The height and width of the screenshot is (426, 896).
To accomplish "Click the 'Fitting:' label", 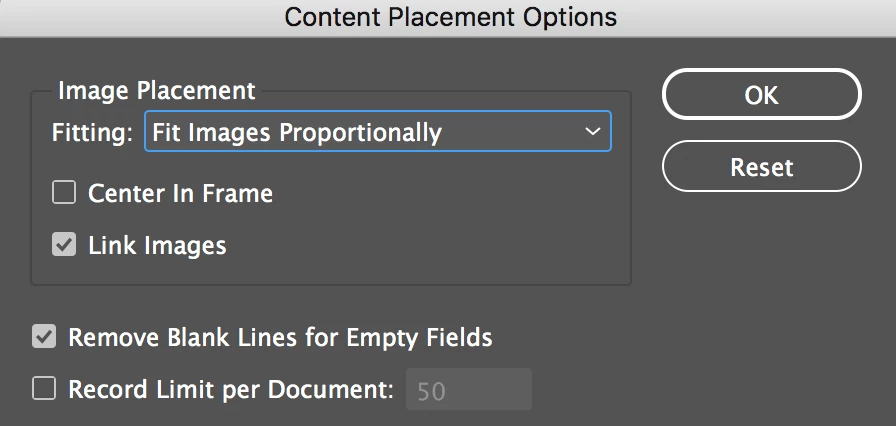I will 92,132.
